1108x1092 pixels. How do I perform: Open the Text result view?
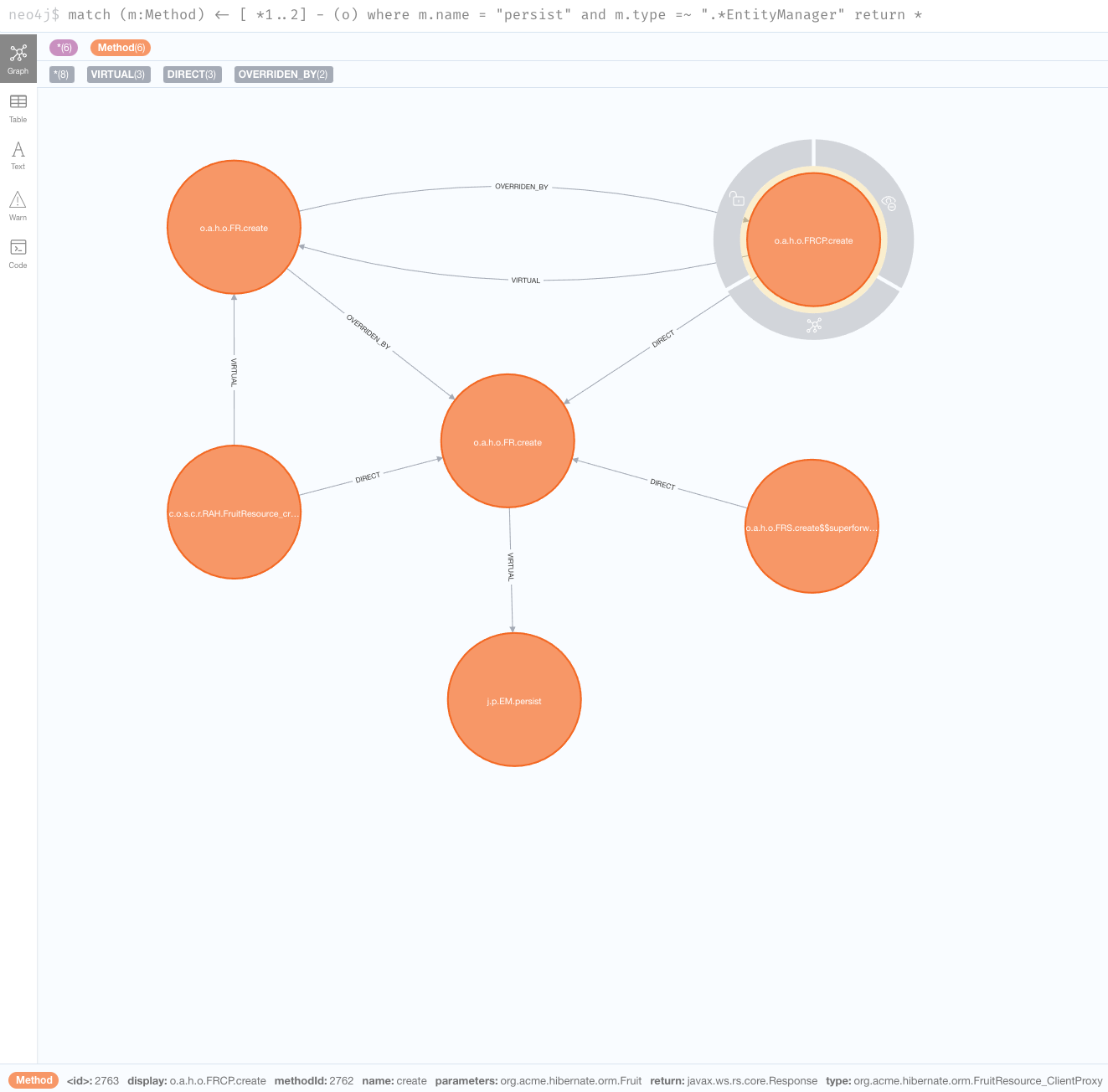(18, 155)
